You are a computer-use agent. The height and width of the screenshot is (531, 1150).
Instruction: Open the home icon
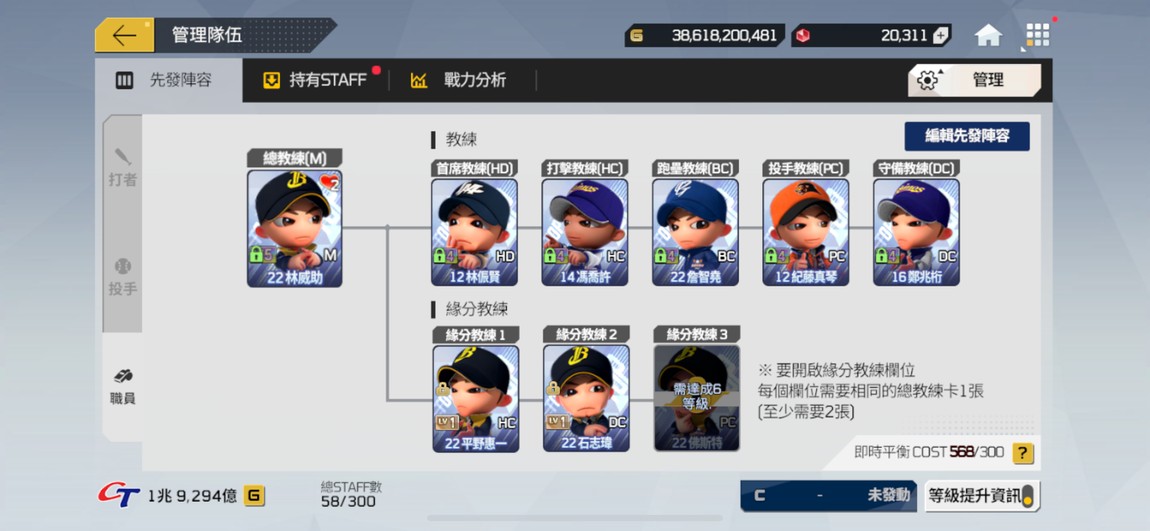pos(988,35)
